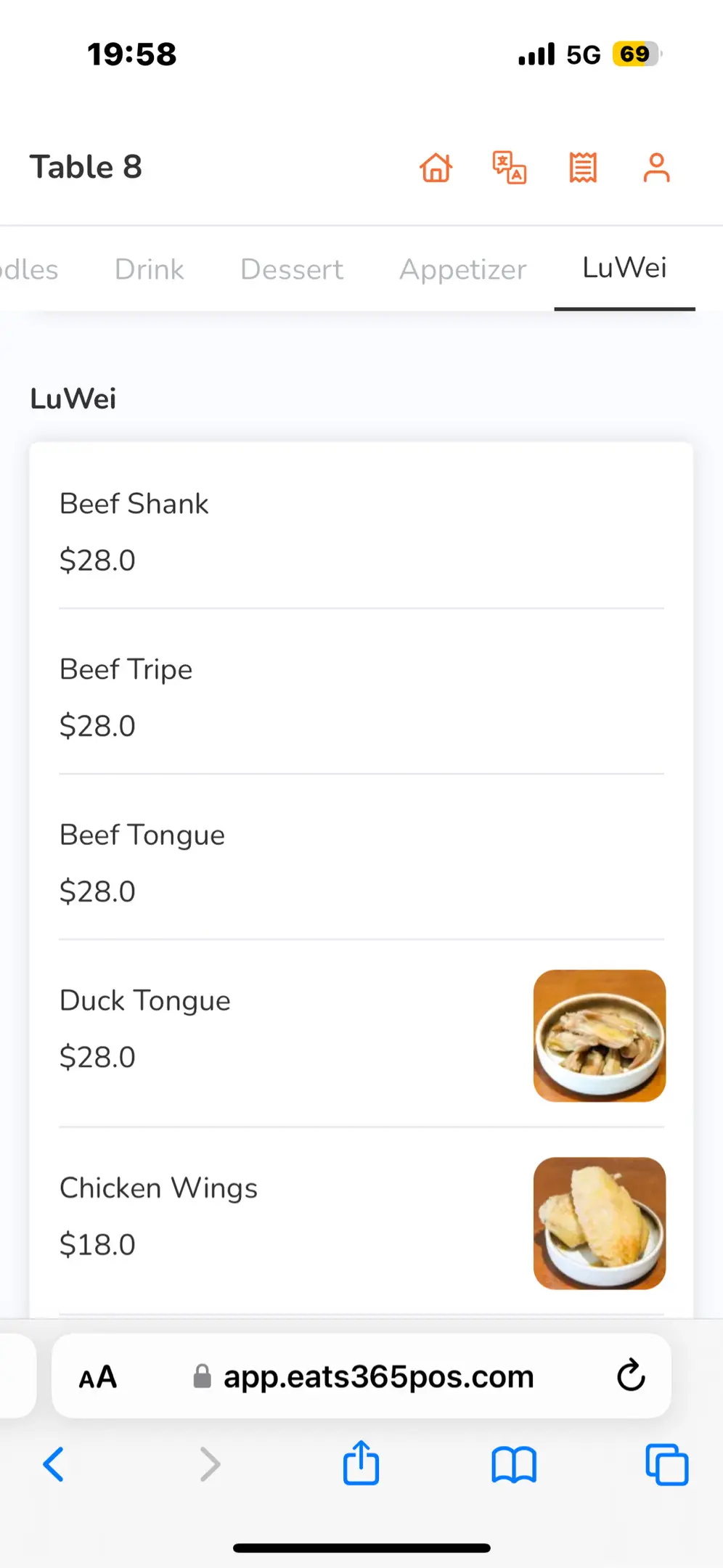Screen dimensions: 723x1568
Task: Reload the page in Safari
Action: pos(631,1375)
